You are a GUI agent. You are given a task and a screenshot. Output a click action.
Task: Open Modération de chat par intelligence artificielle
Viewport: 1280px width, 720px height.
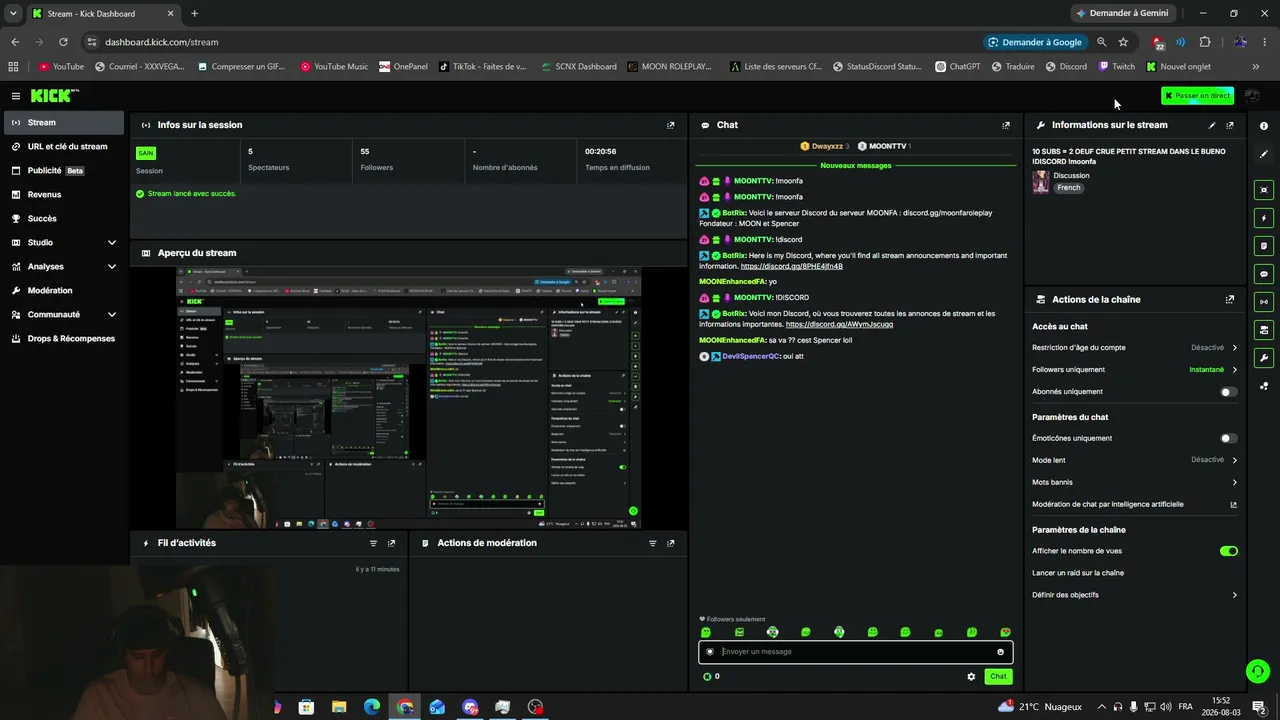click(x=1135, y=504)
